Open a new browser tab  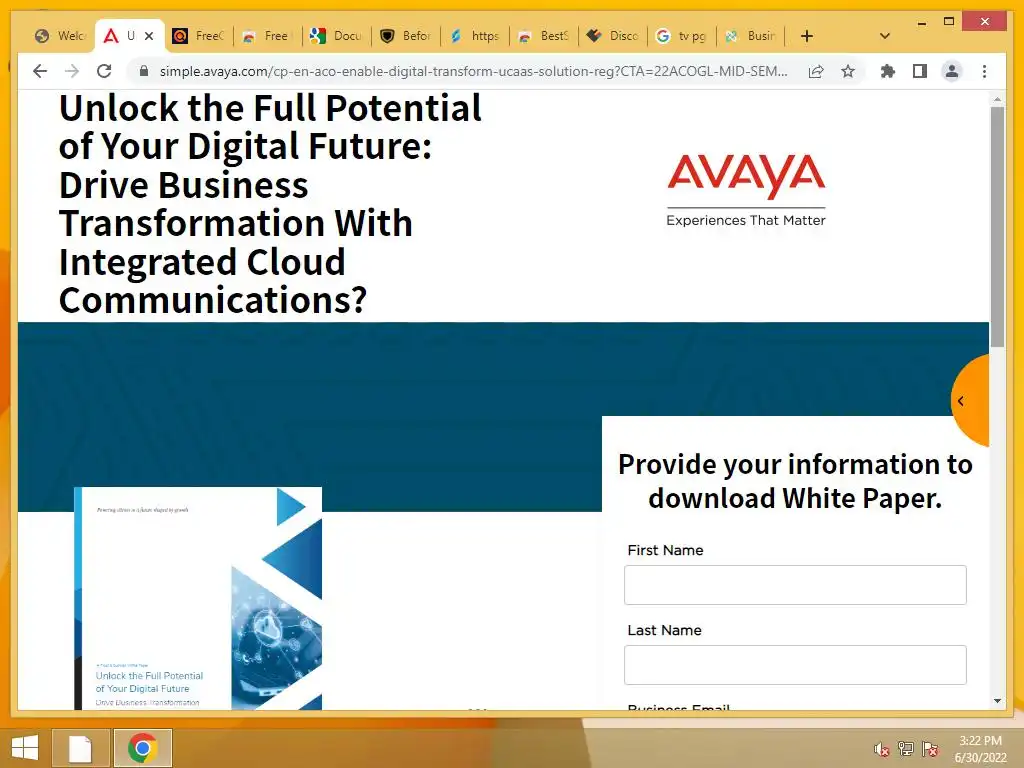pyautogui.click(x=807, y=36)
